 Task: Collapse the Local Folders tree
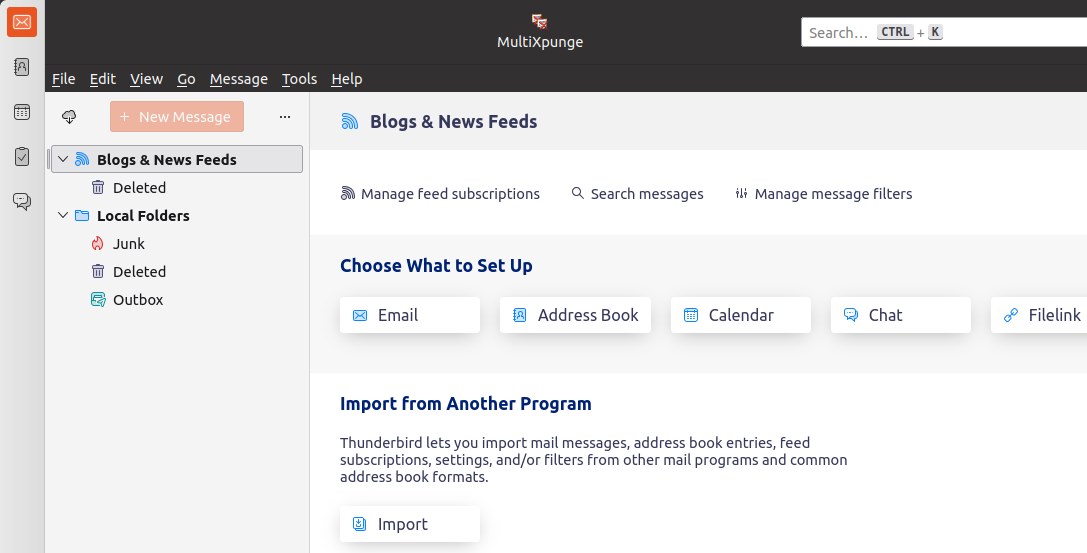tap(63, 216)
